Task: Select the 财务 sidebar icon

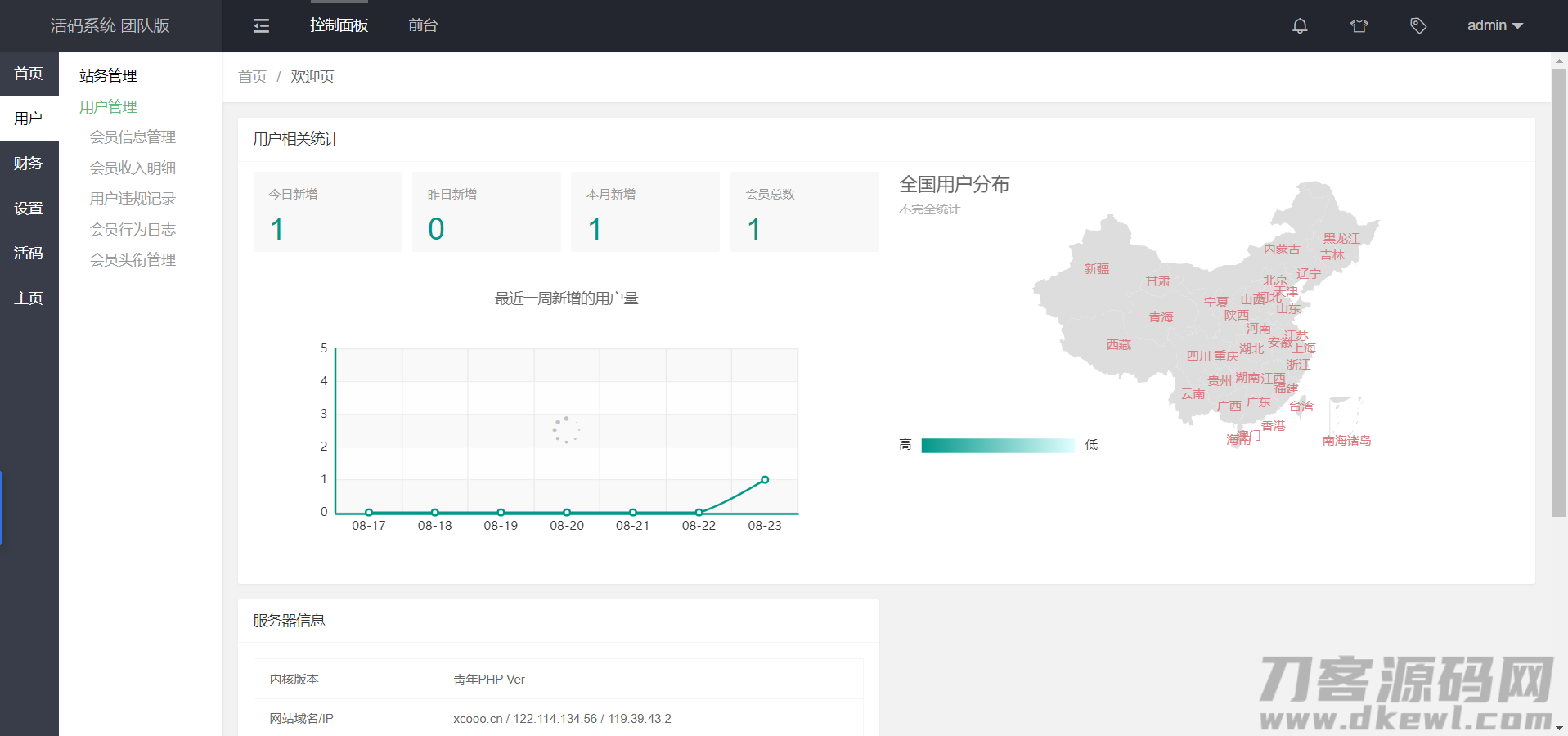Action: click(29, 163)
